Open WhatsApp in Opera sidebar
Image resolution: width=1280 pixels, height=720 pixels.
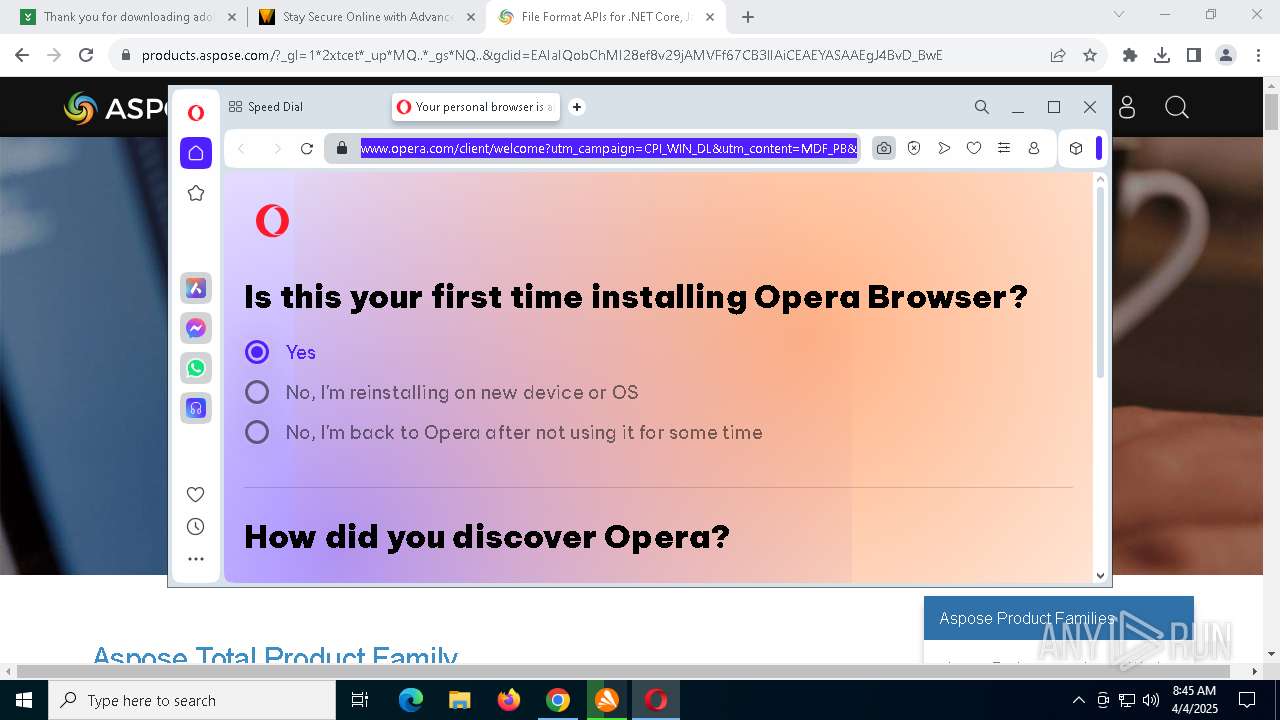coord(196,368)
